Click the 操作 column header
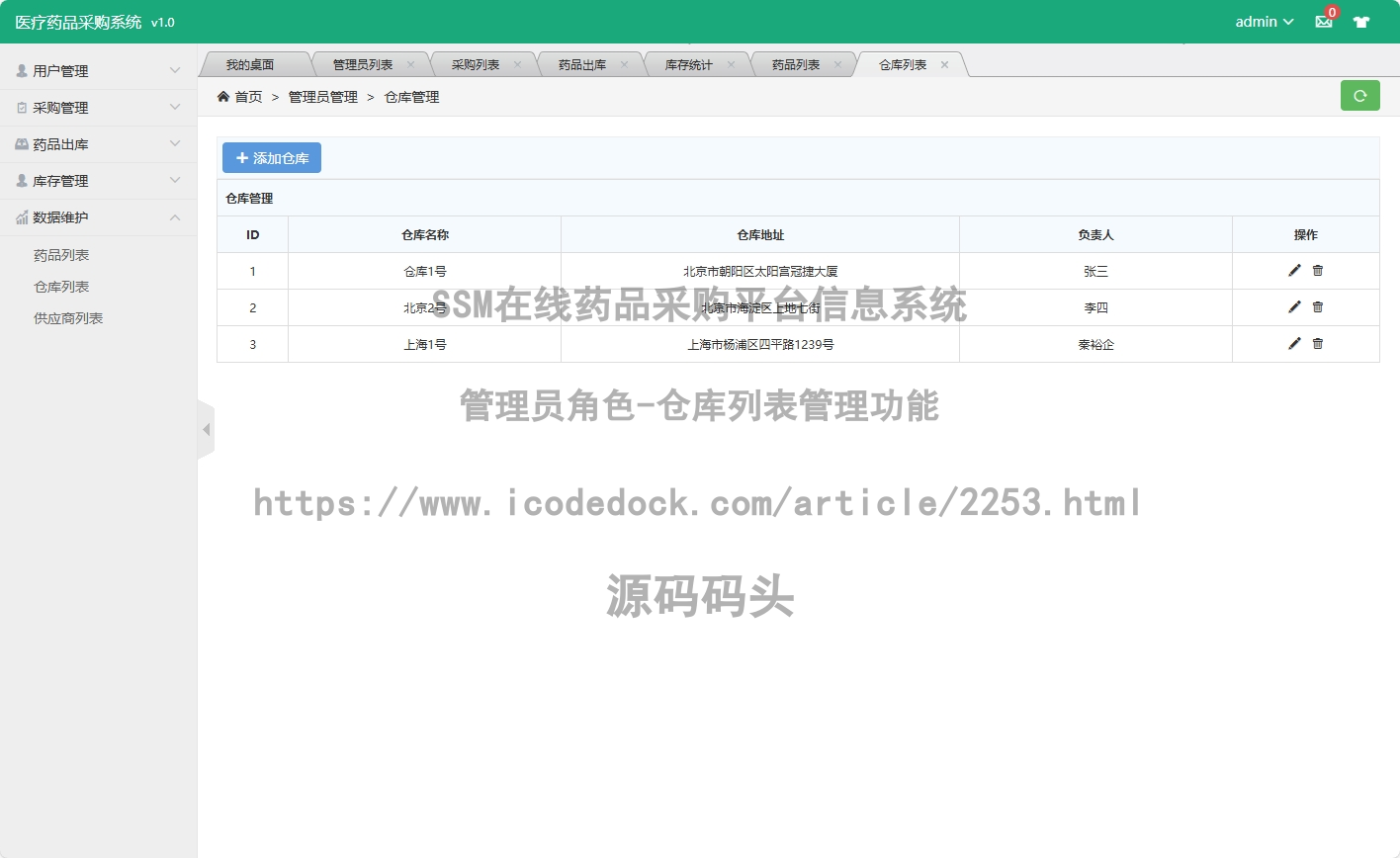 [1306, 234]
